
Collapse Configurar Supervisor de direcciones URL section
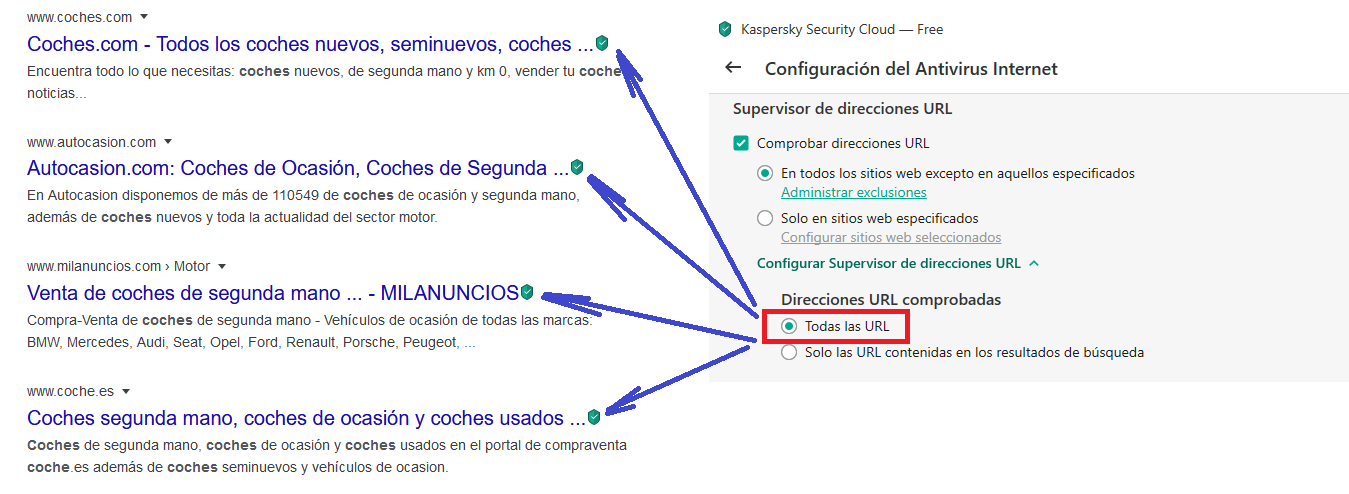pos(1034,263)
